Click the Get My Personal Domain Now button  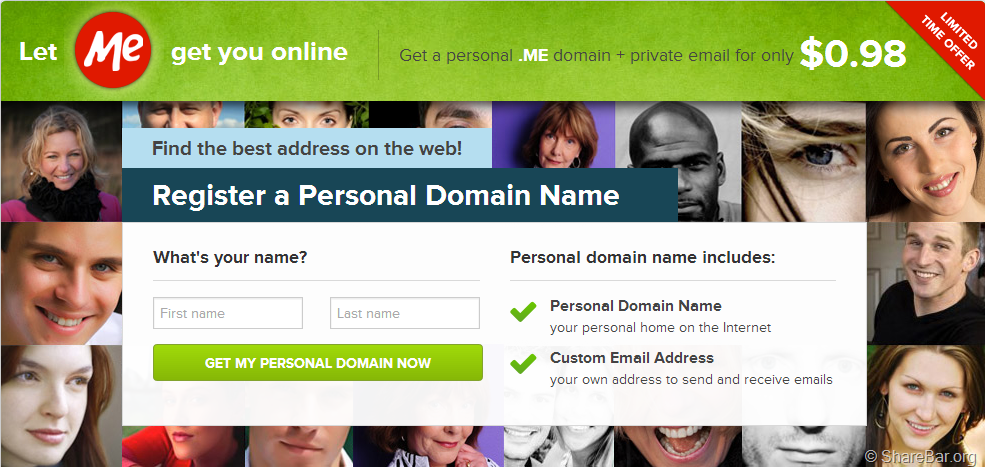tap(318, 363)
